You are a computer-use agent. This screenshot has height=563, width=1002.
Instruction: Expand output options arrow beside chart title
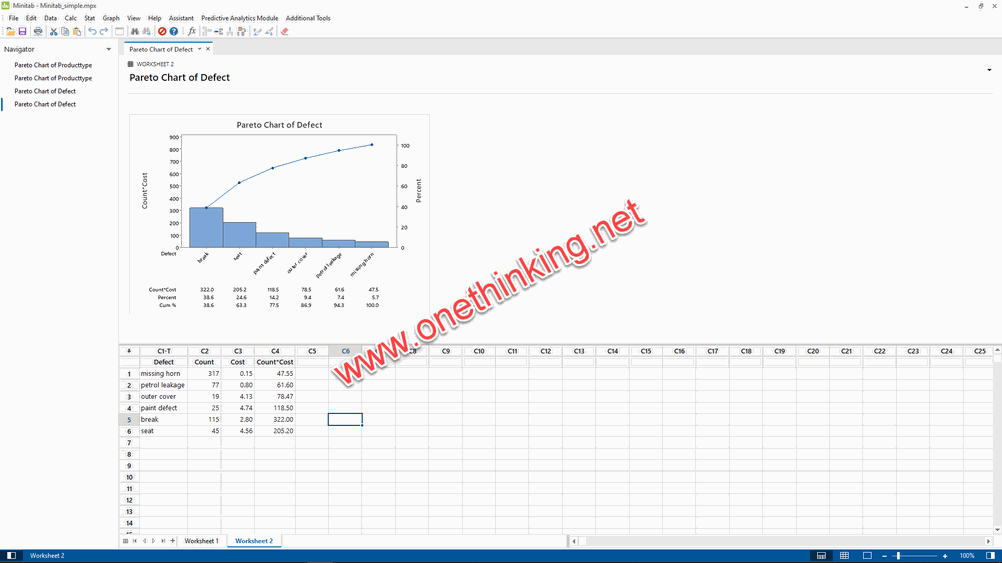989,70
